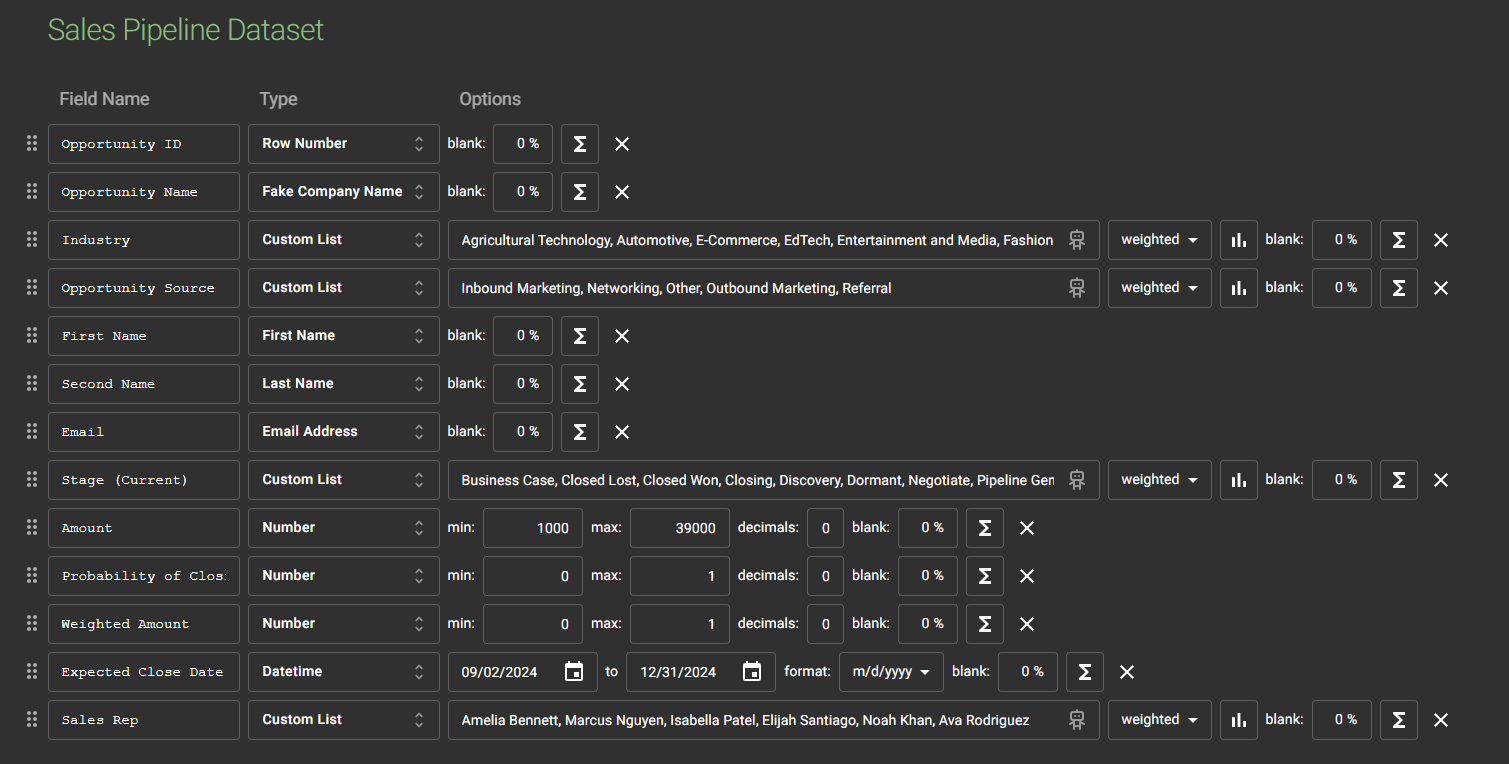1509x764 pixels.
Task: Open distribution chart icon for Industry row
Action: pos(1238,240)
